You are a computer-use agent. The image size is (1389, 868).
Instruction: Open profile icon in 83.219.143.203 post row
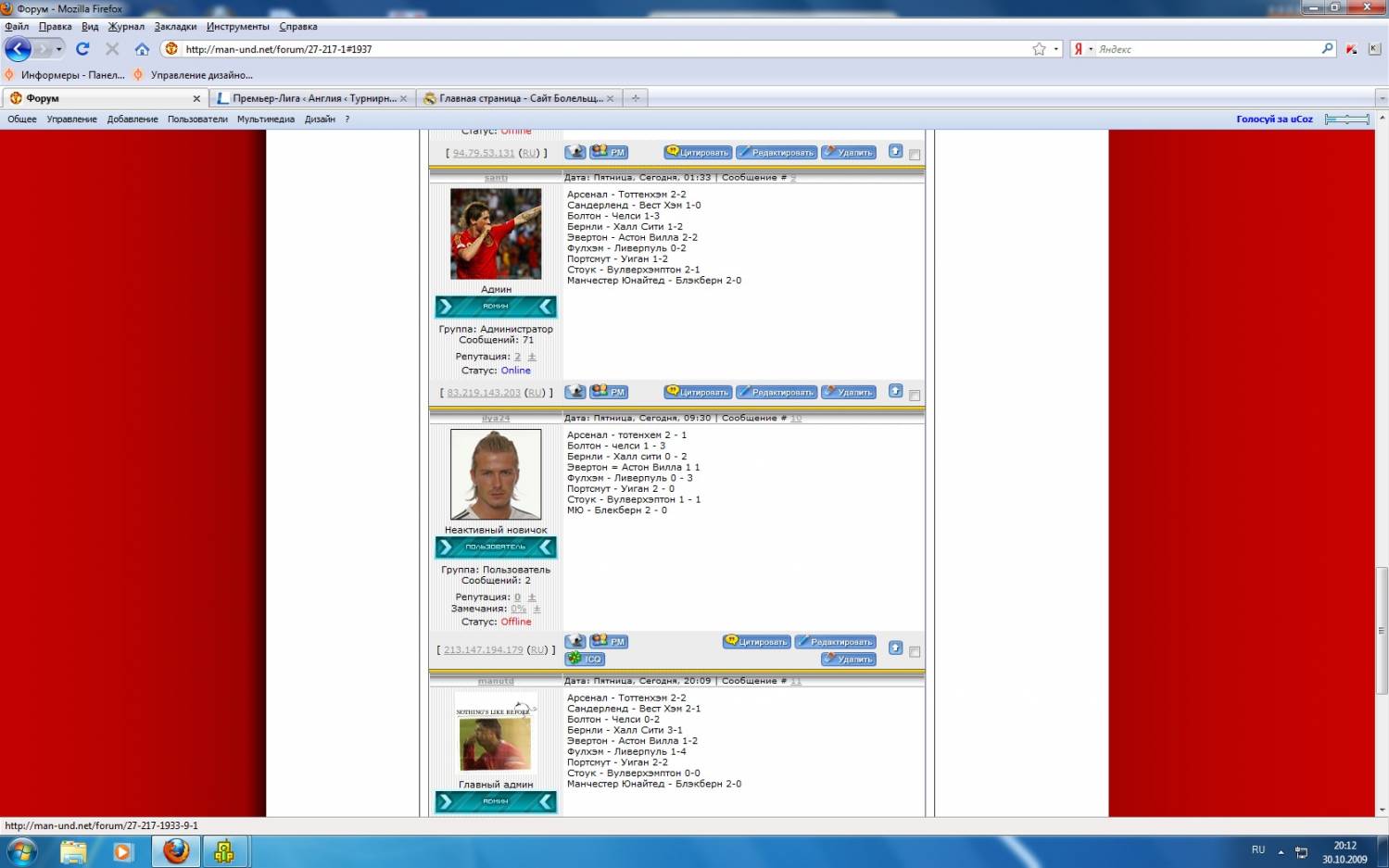coord(575,392)
